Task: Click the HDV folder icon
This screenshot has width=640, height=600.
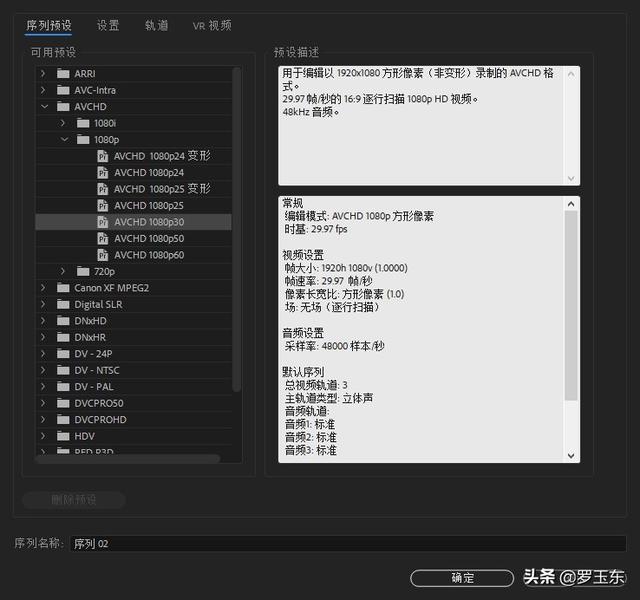Action: click(x=63, y=436)
